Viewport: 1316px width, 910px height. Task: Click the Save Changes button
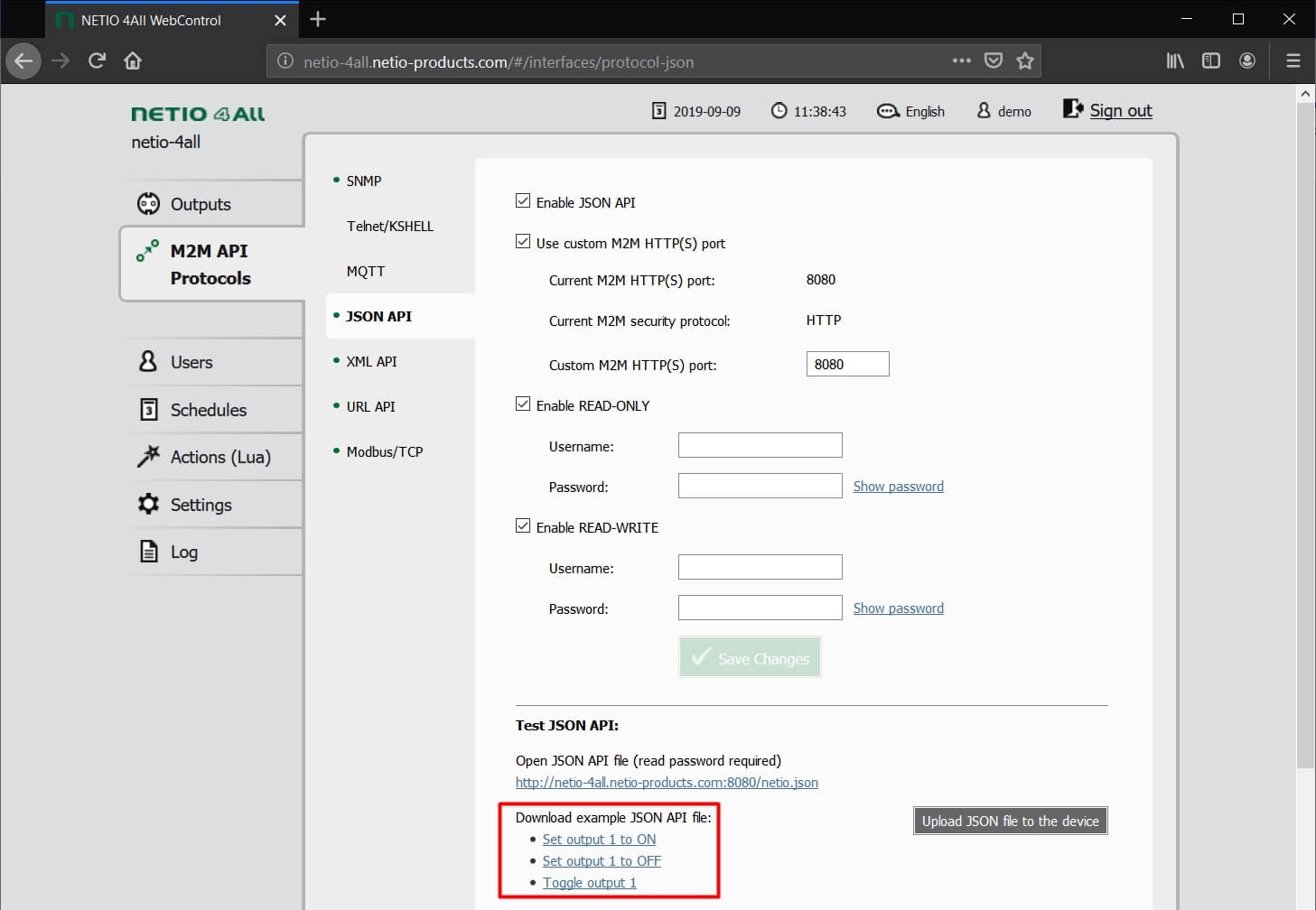(750, 657)
